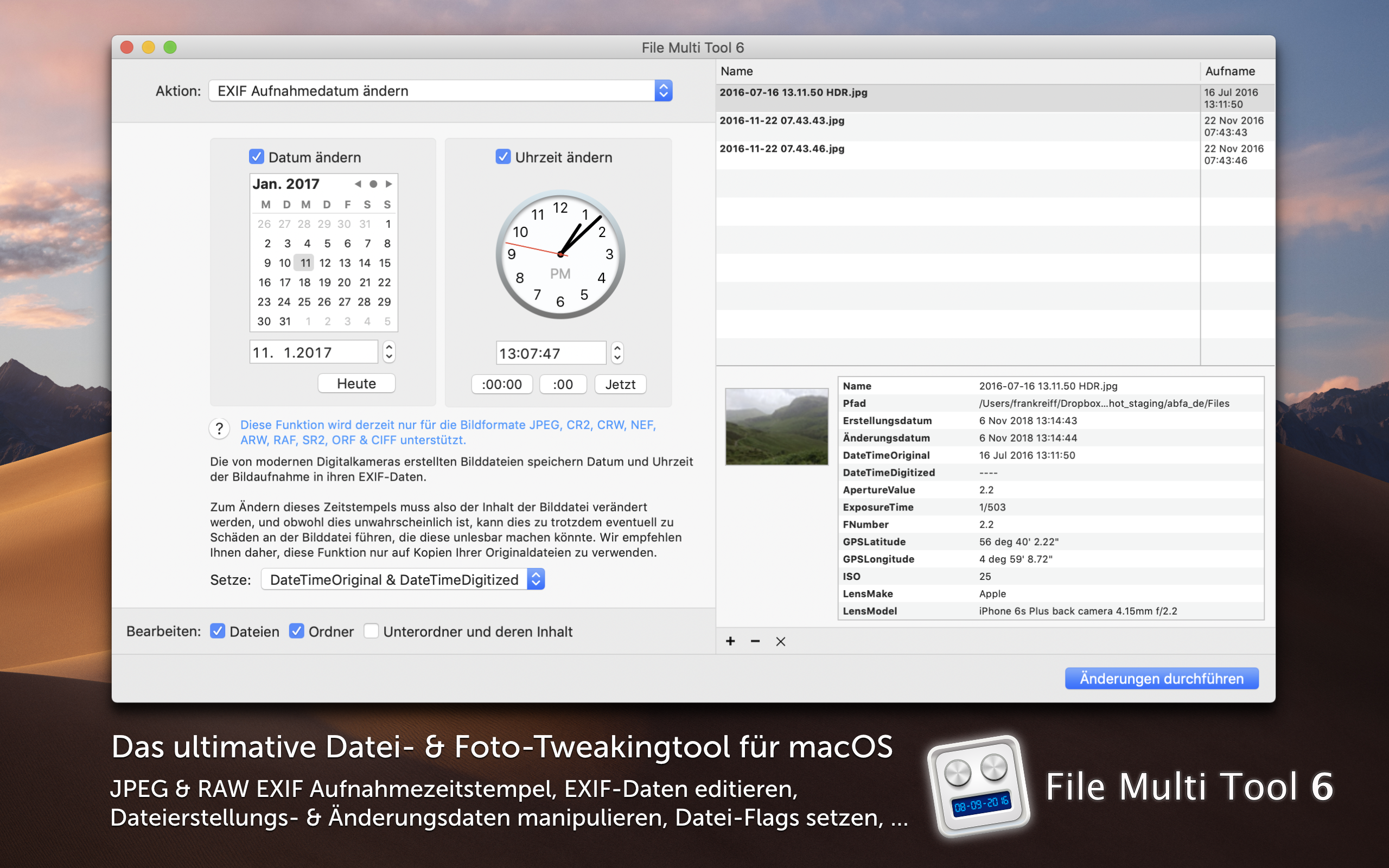Image resolution: width=1389 pixels, height=868 pixels.
Task: Select day 1 of January in calendar
Action: tap(388, 224)
